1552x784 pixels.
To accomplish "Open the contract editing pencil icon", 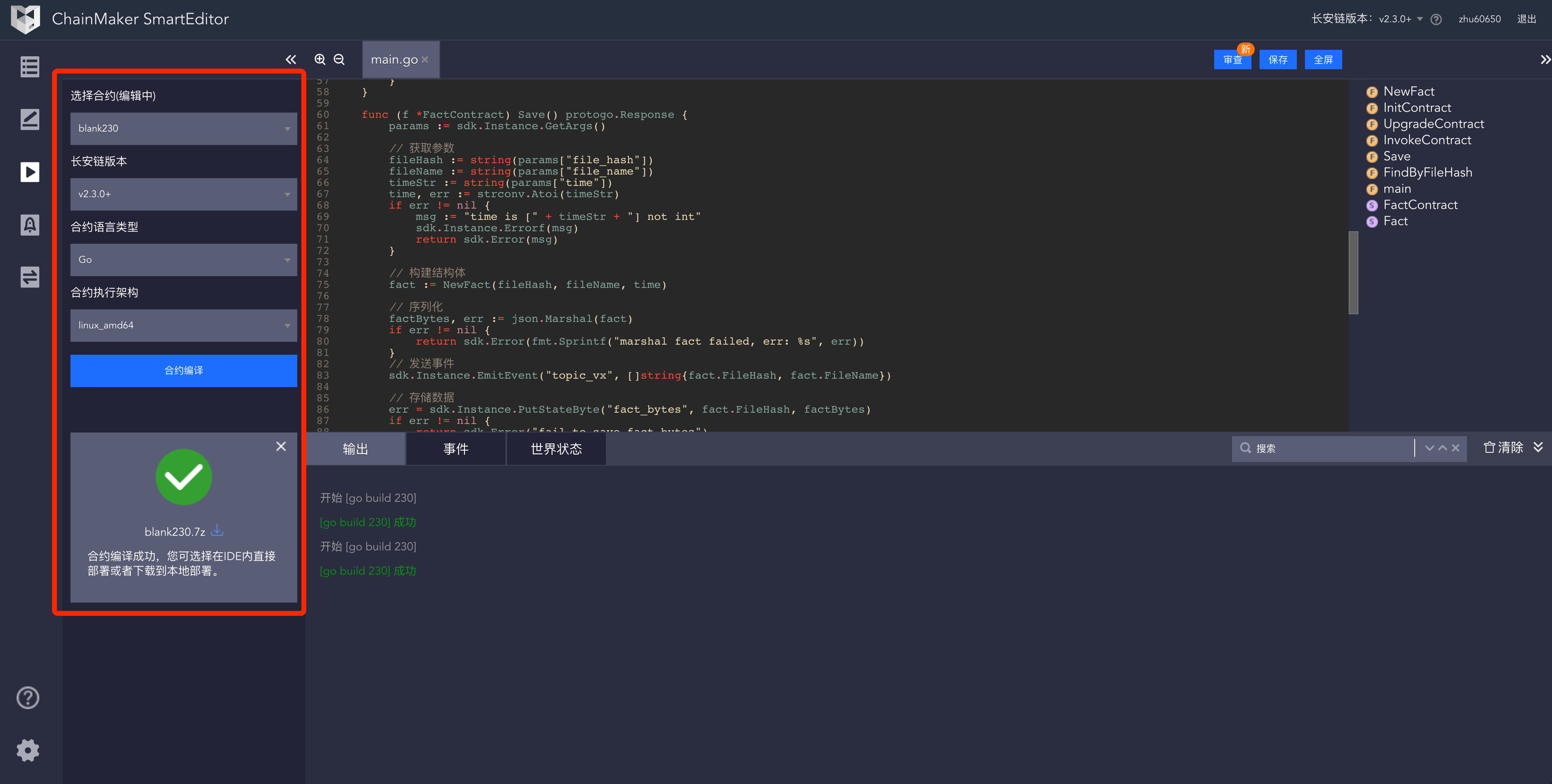I will point(30,119).
